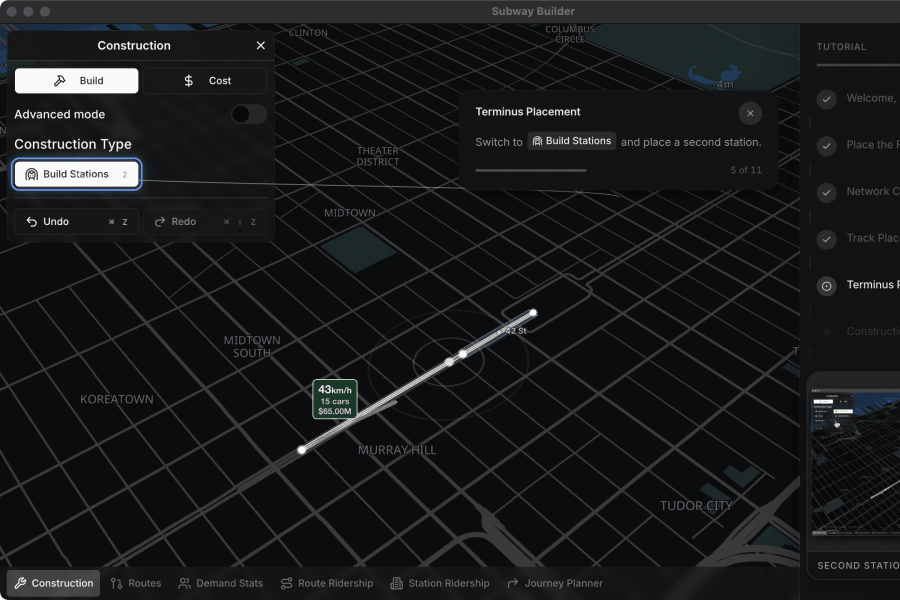This screenshot has width=900, height=600.
Task: Click the Subway Builder window title
Action: [533, 11]
